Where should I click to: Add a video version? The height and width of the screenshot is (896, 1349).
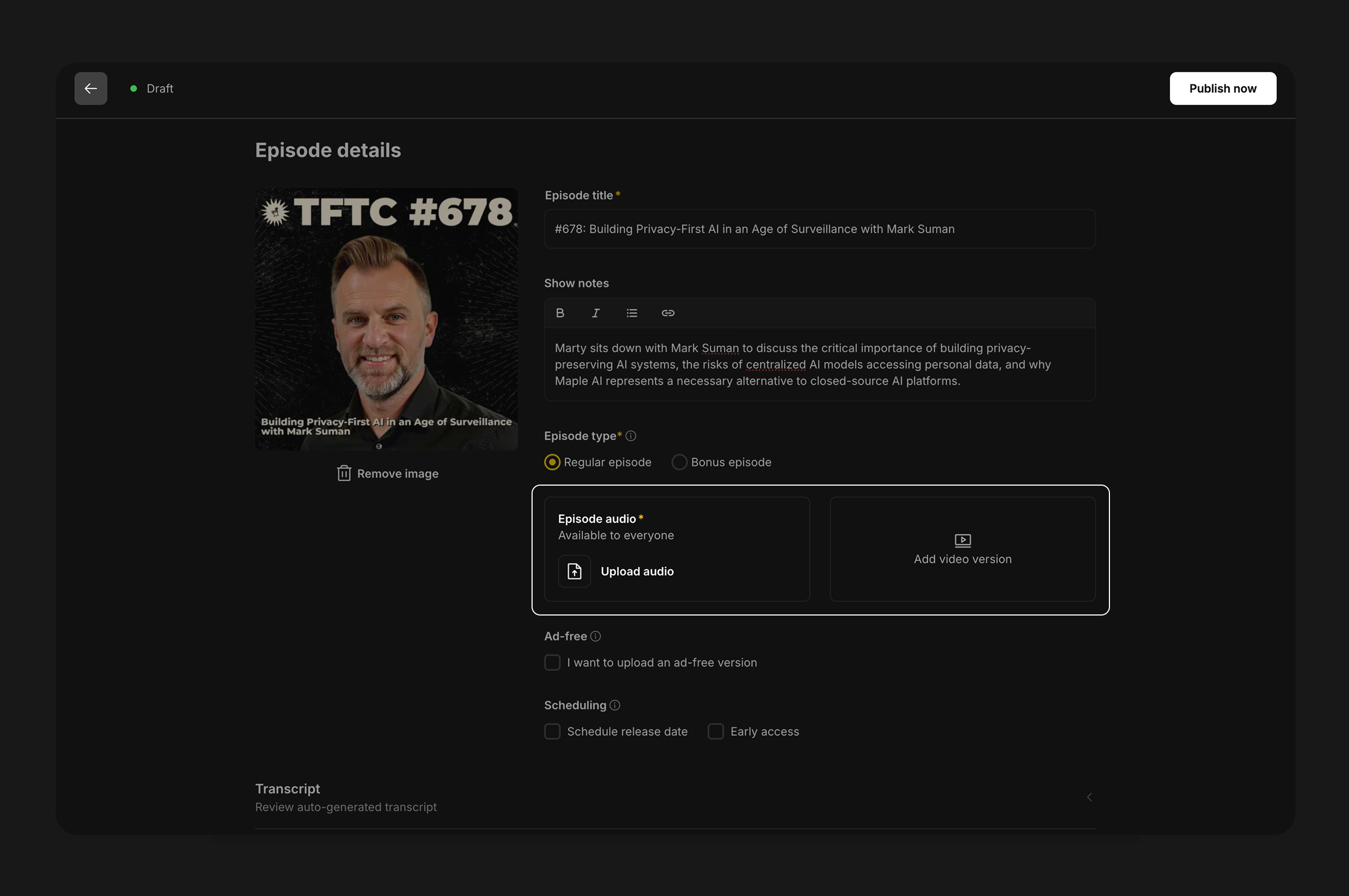962,549
